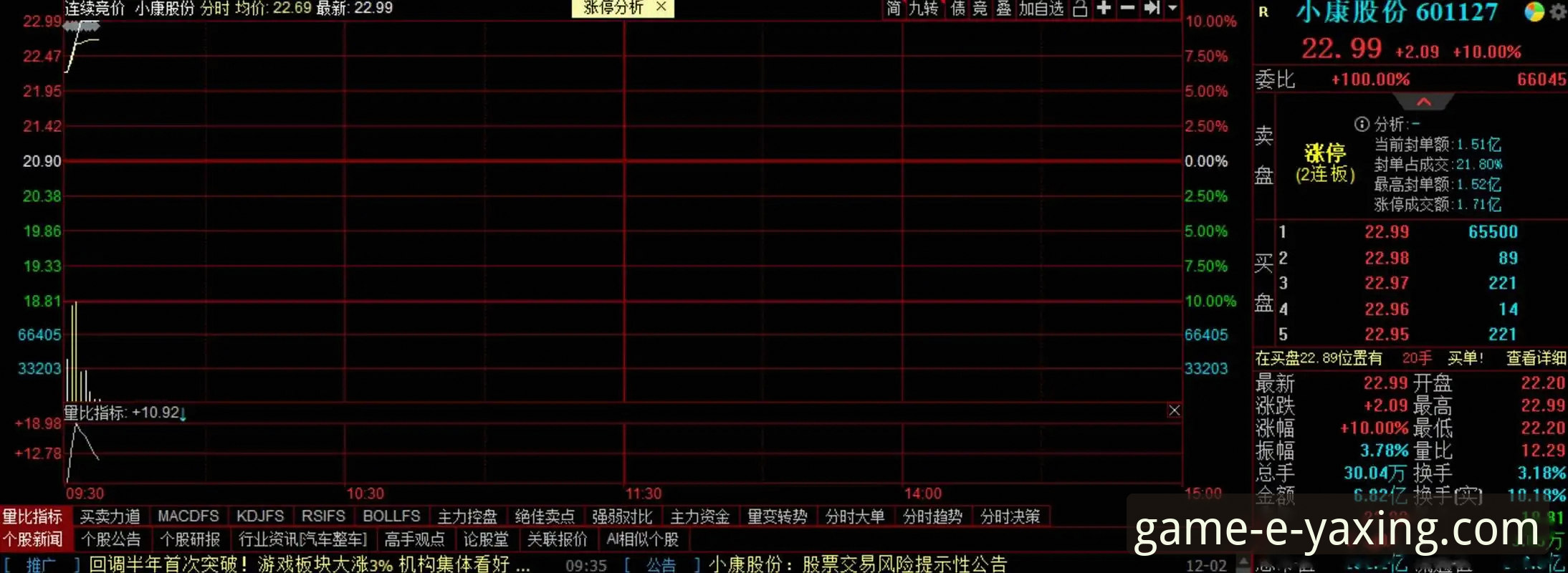Image resolution: width=1568 pixels, height=573 pixels.
Task: Select the 主力资金 indicator tab
Action: coord(699,516)
